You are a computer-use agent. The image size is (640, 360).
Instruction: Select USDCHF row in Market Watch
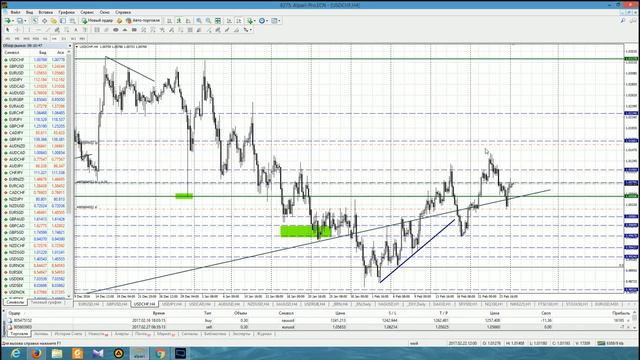coord(35,60)
